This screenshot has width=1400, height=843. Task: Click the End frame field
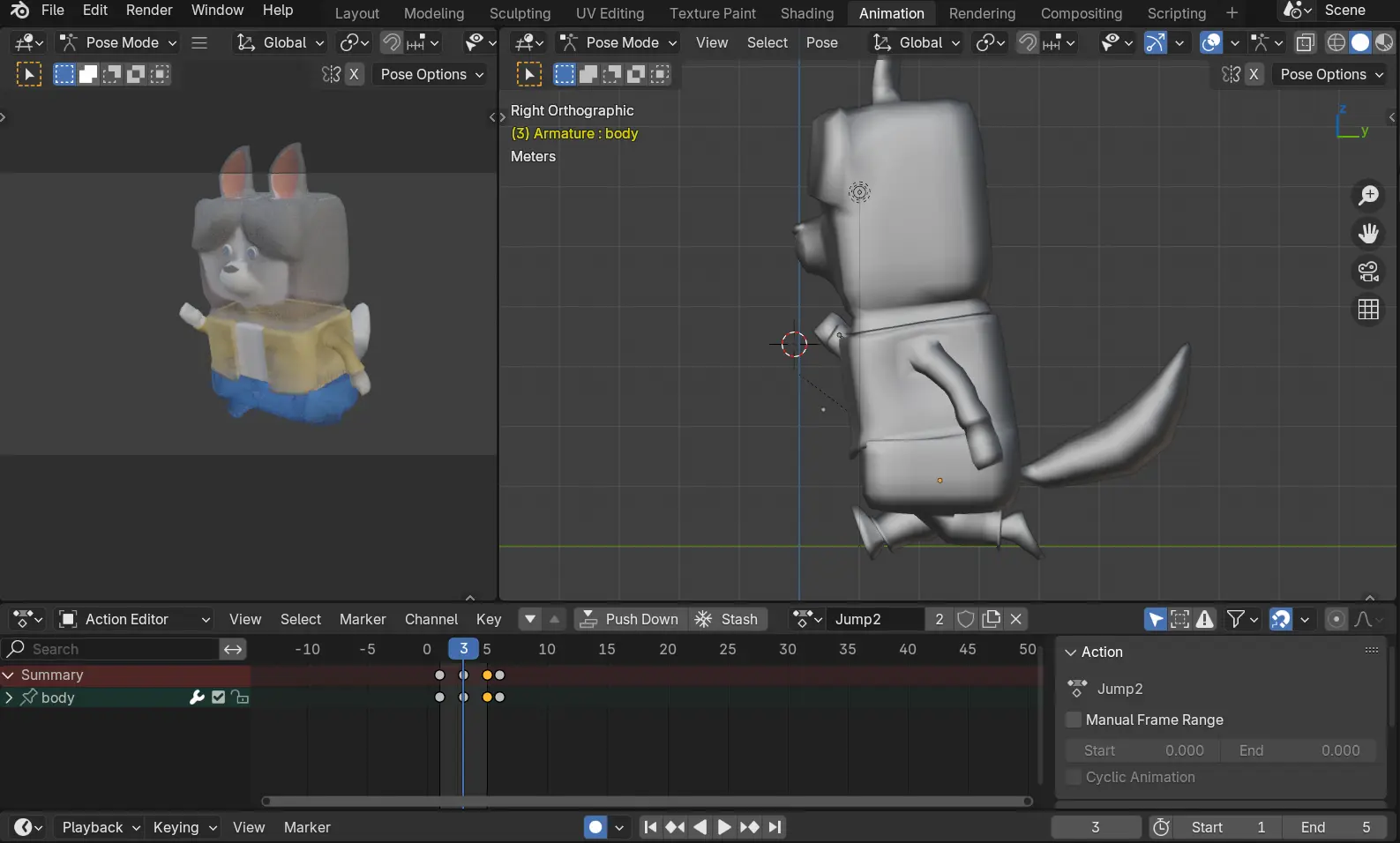click(x=1335, y=827)
